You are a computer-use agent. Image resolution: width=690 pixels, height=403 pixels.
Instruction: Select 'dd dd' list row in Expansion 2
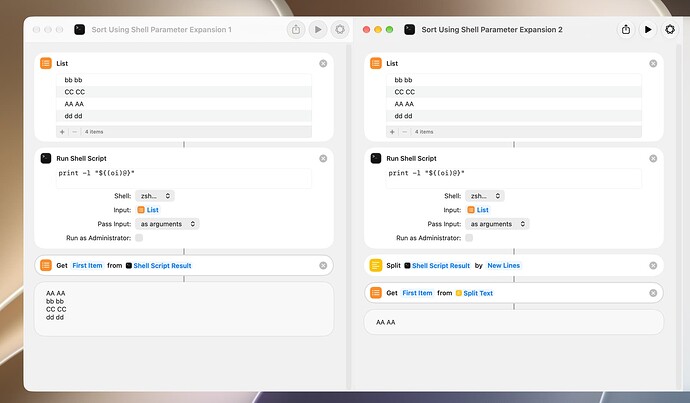[514, 116]
